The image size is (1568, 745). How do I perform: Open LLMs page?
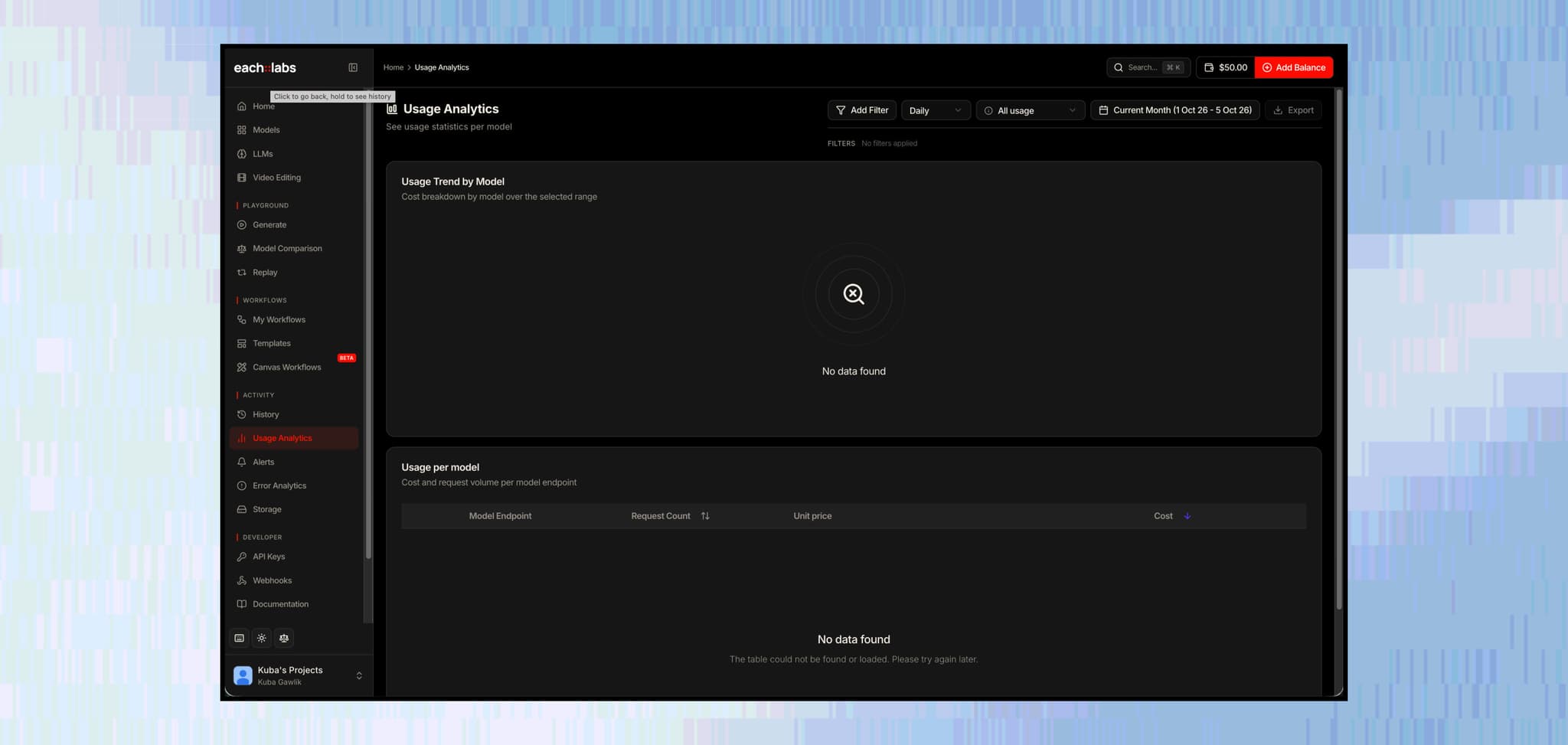click(x=294, y=154)
